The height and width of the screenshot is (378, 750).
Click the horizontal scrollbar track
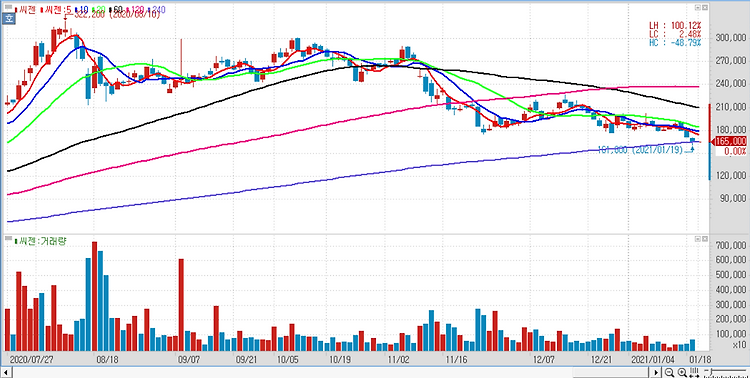tap(331, 372)
